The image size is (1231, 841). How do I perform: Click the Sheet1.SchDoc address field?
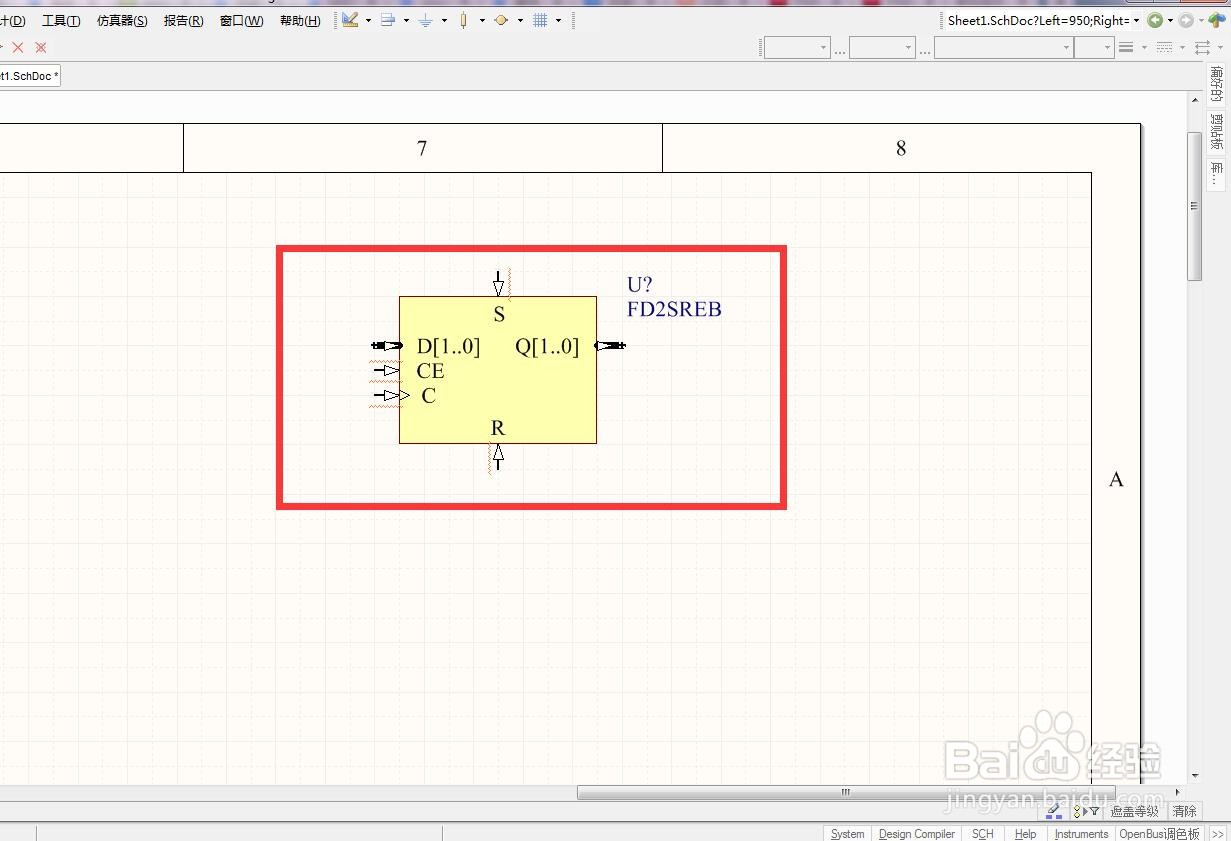(1038, 21)
